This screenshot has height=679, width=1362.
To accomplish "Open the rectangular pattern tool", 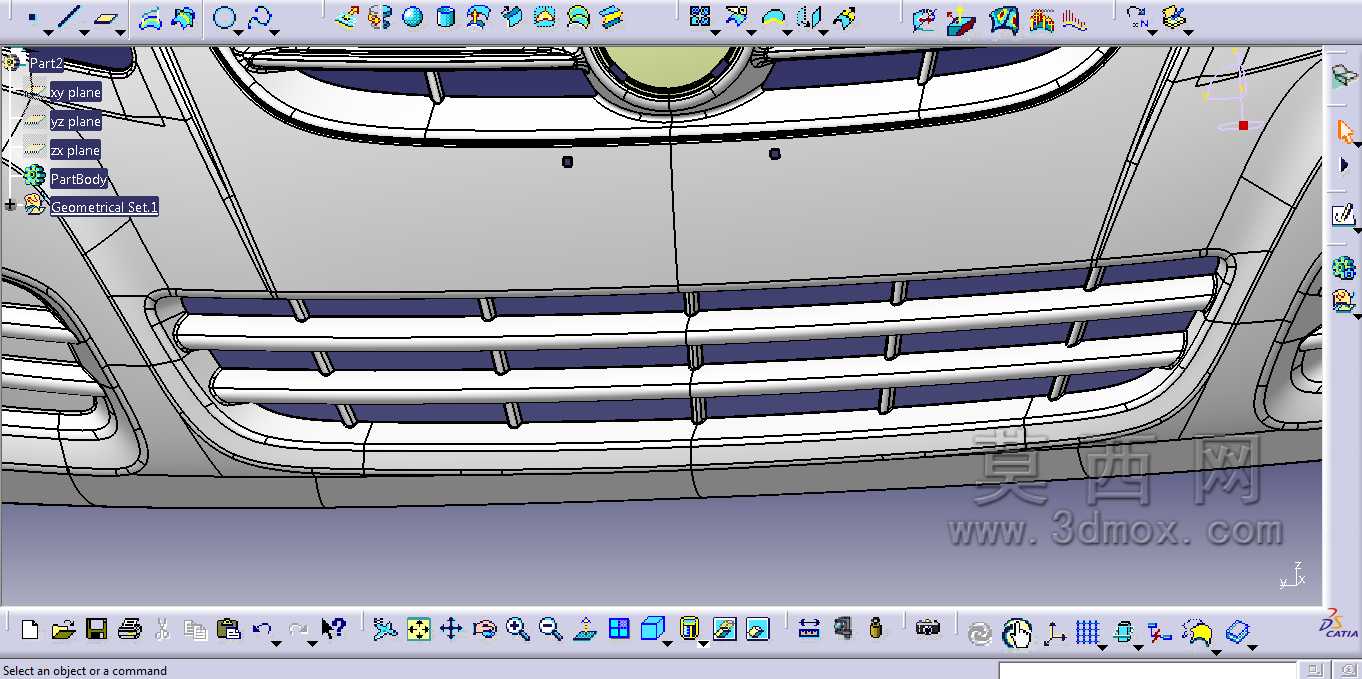I will click(700, 17).
